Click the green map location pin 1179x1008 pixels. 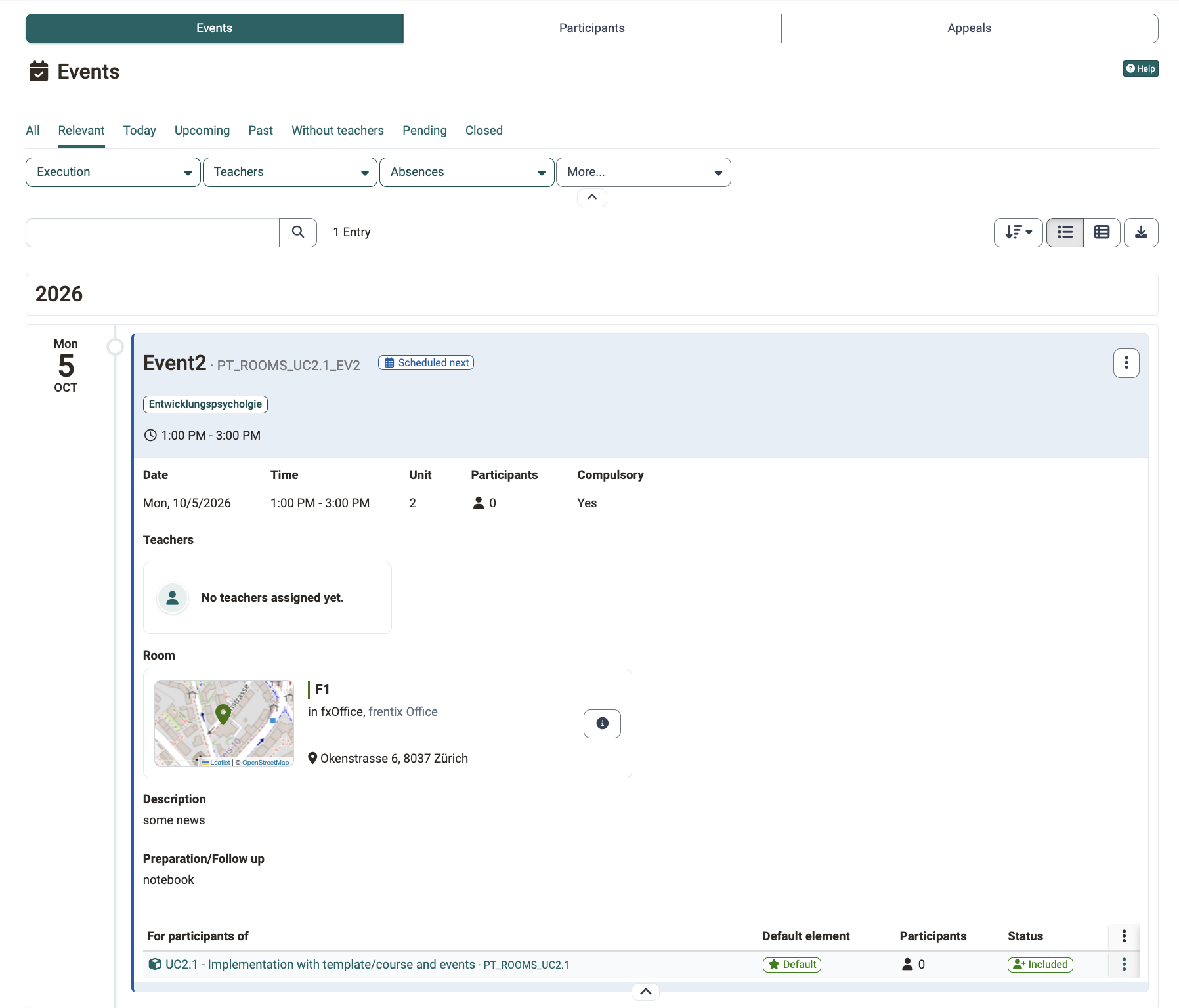(x=223, y=714)
